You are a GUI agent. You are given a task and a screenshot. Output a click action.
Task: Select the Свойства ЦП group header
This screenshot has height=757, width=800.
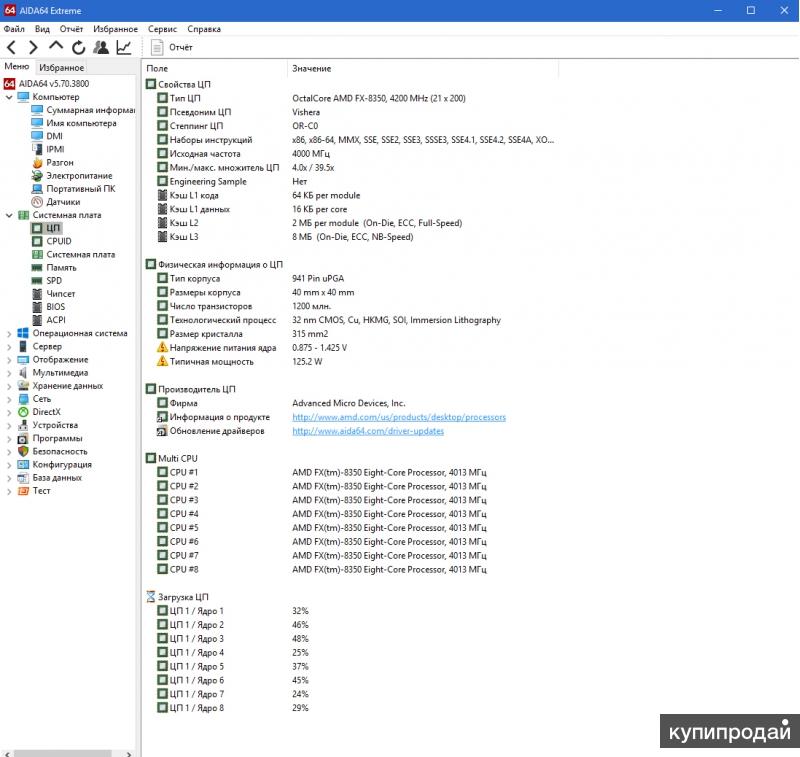(178, 84)
